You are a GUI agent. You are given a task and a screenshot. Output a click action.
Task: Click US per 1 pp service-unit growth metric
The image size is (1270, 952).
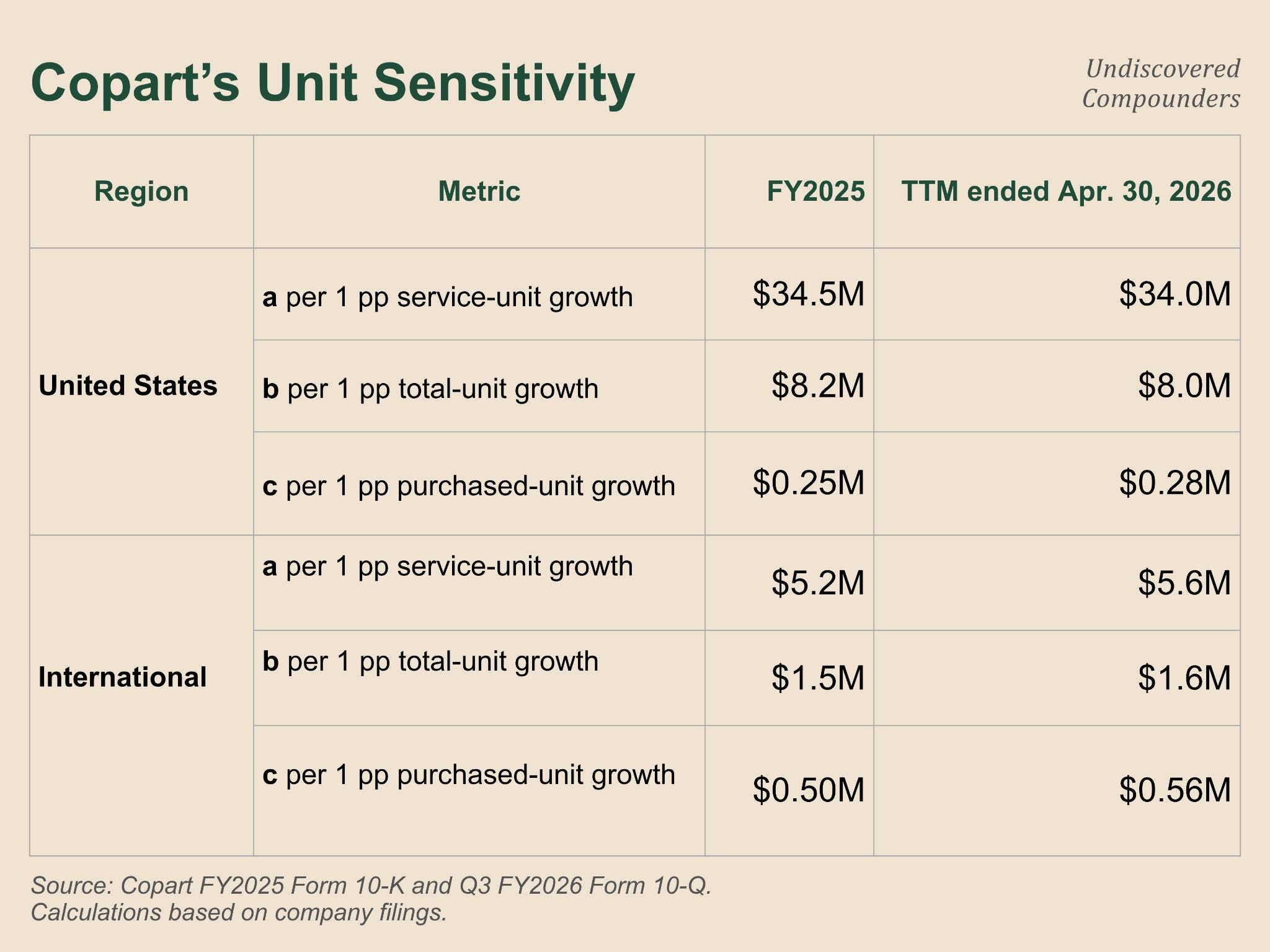448,297
